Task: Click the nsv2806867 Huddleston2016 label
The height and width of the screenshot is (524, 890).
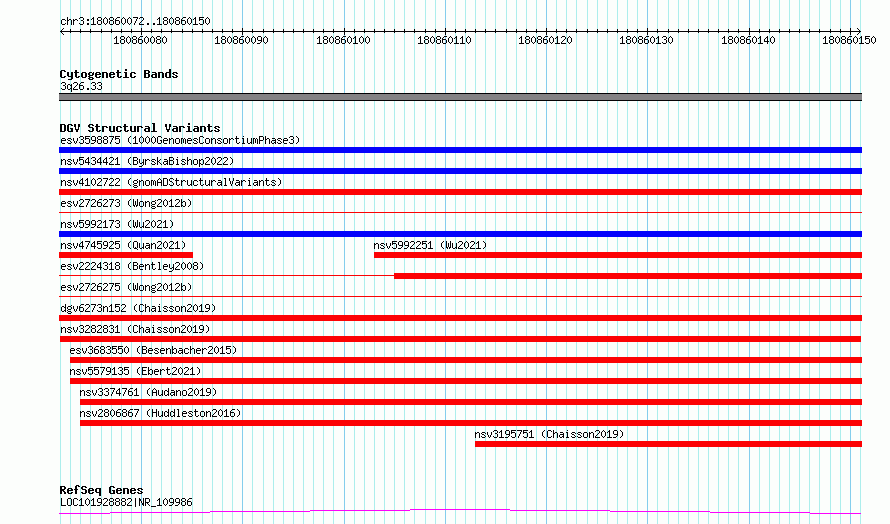Action: pyautogui.click(x=160, y=413)
